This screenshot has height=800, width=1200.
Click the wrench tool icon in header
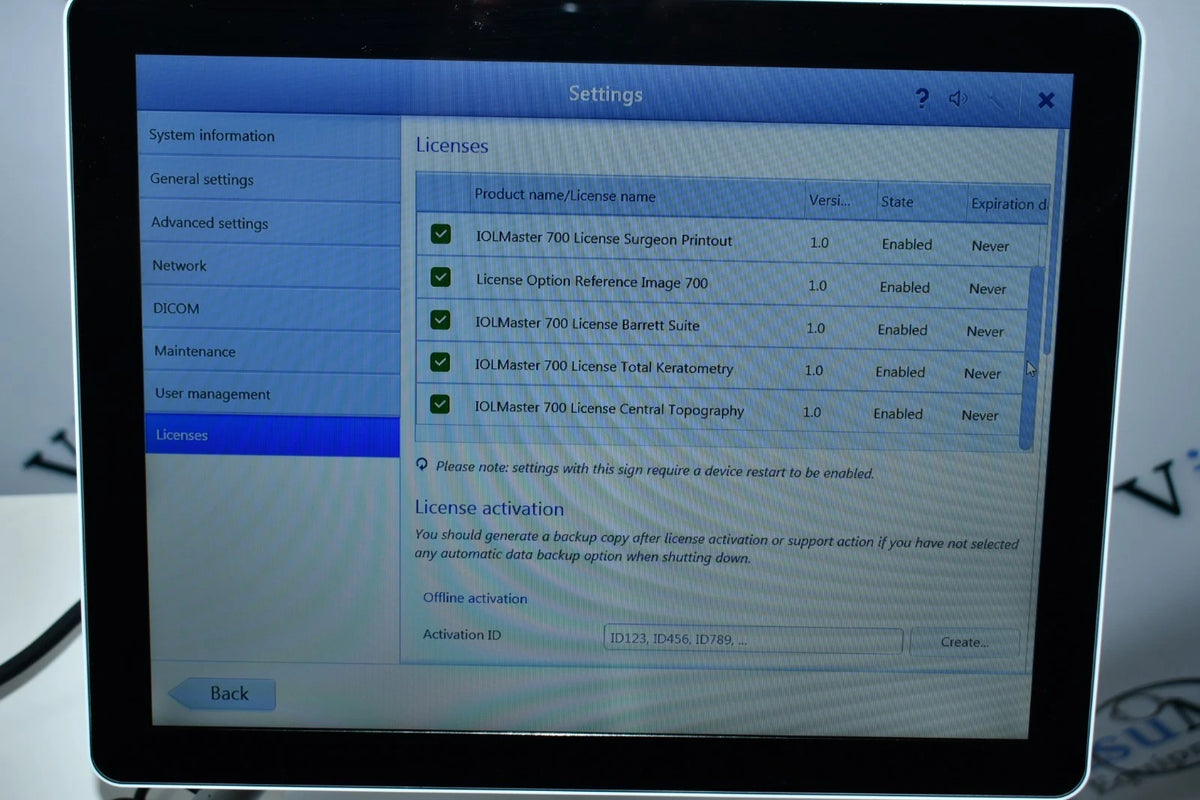tap(995, 99)
